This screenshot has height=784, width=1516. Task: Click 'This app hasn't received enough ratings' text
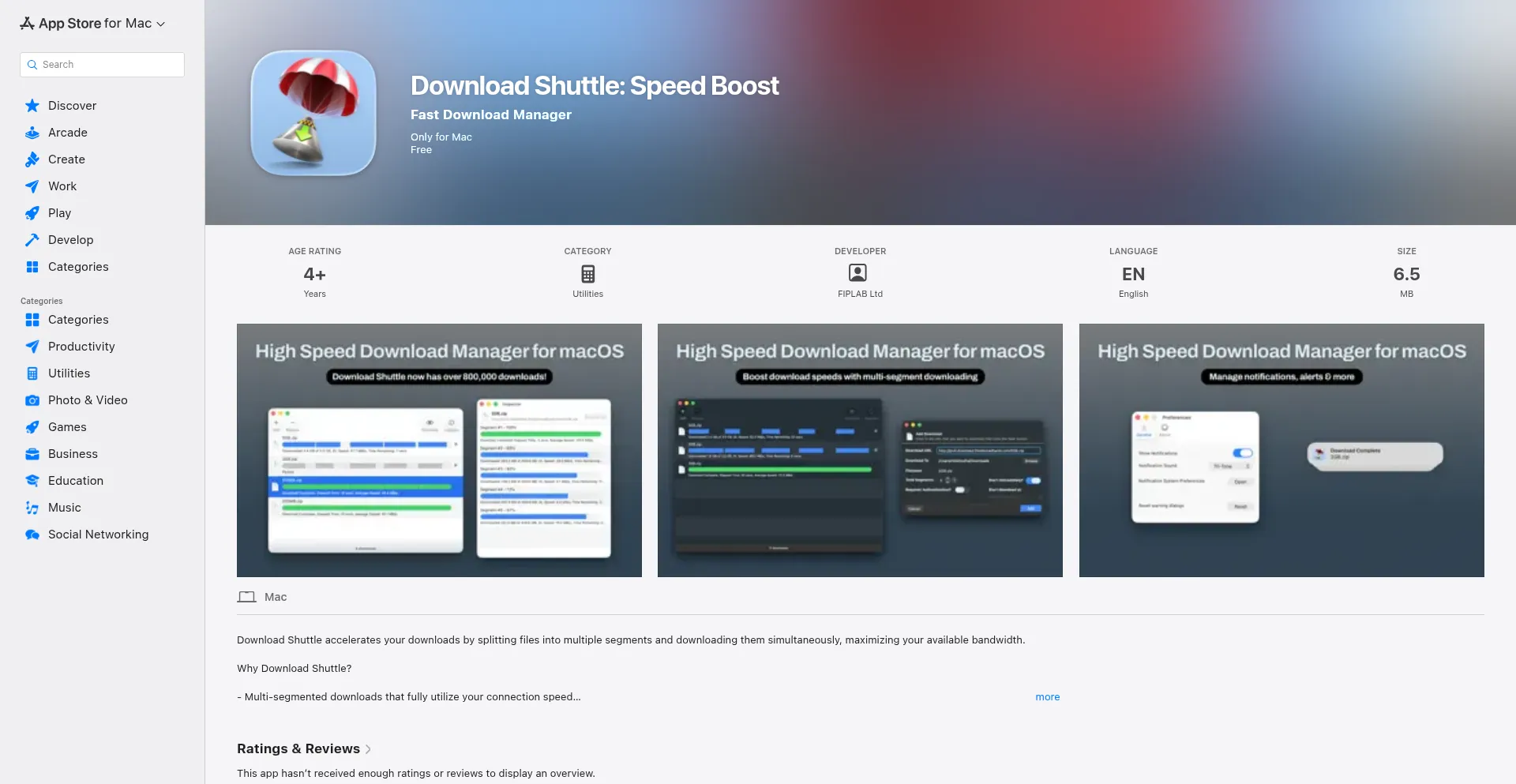pyautogui.click(x=416, y=774)
